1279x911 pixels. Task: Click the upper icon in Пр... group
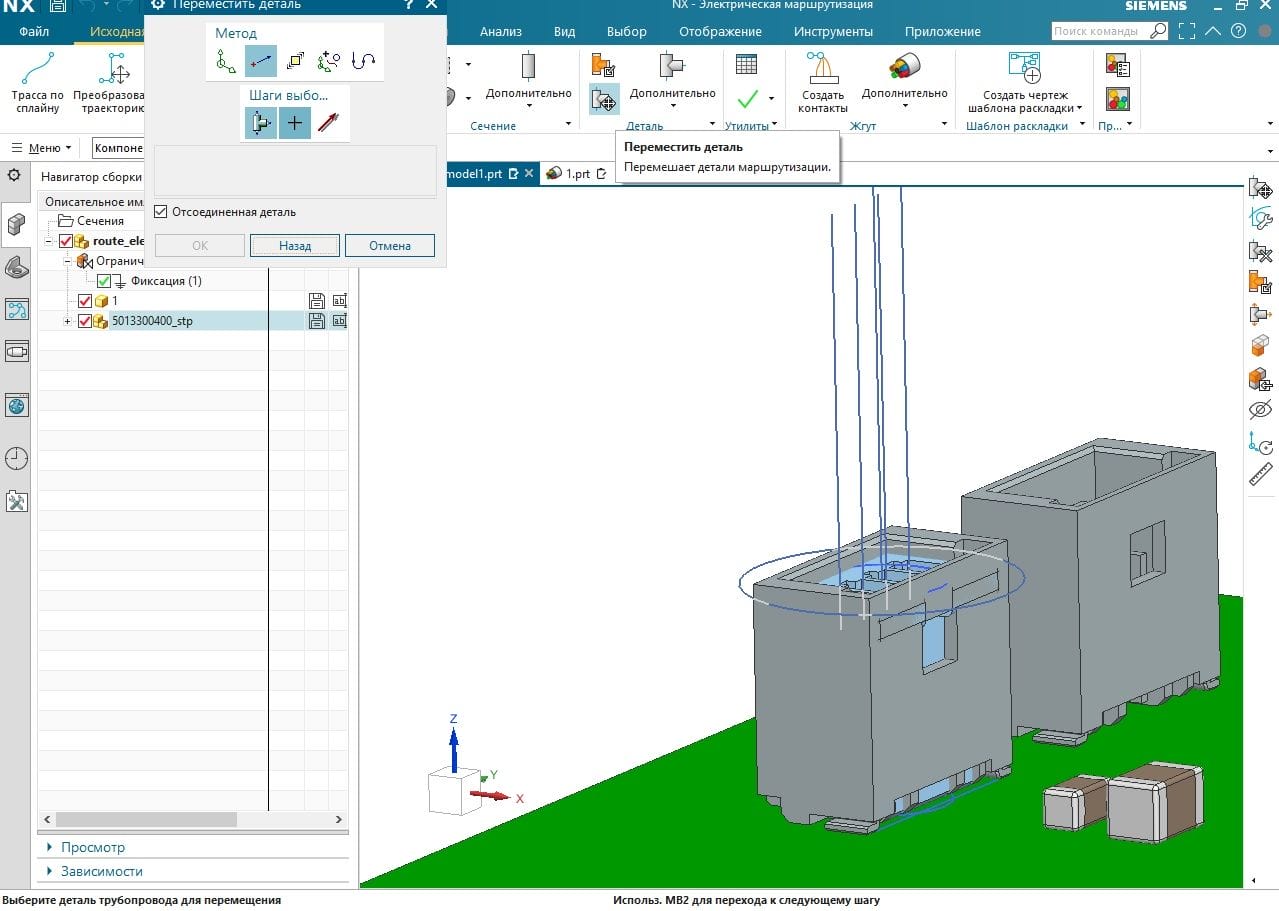(1118, 66)
